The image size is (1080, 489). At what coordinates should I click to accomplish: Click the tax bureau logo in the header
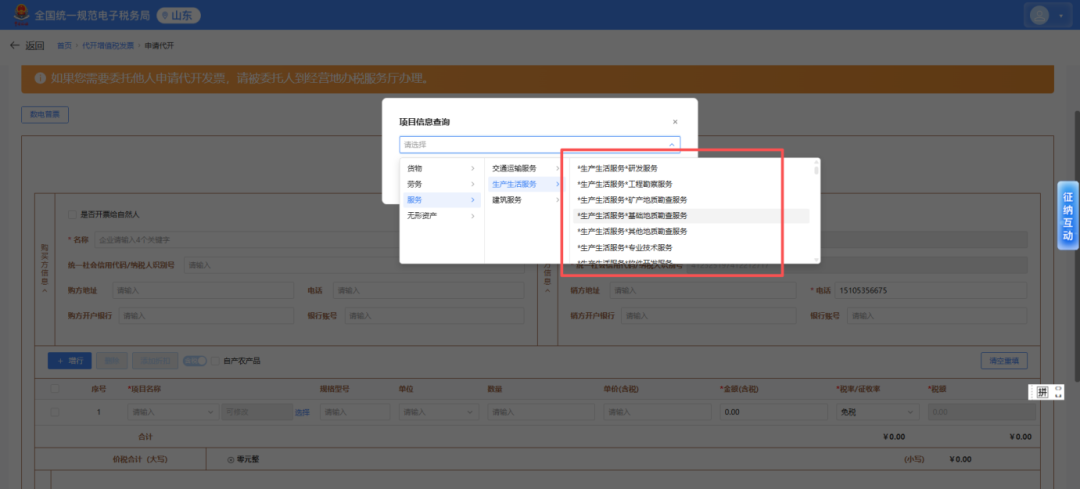click(x=21, y=14)
